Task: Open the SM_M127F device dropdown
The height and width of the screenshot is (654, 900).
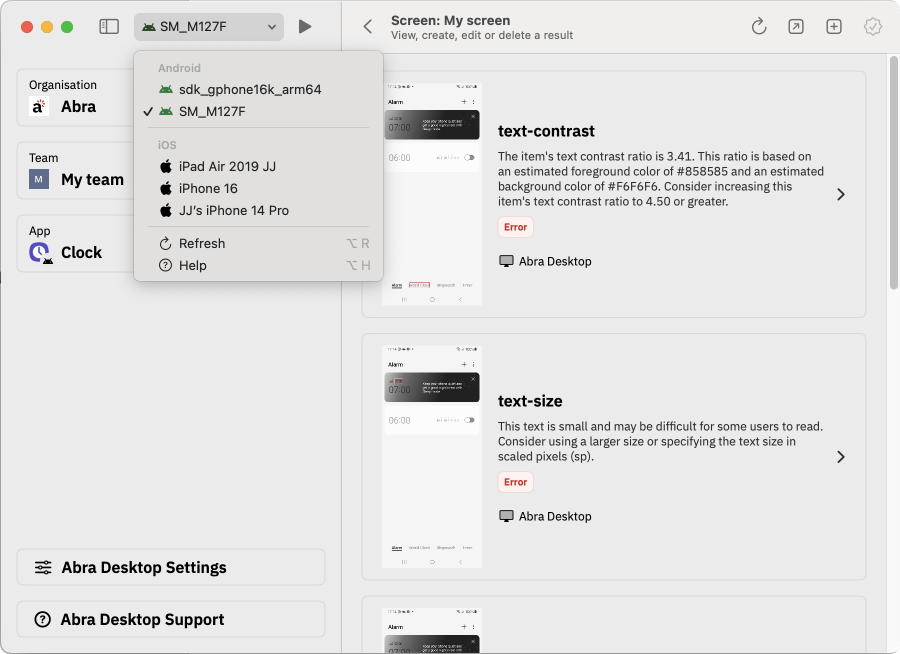Action: click(x=209, y=26)
